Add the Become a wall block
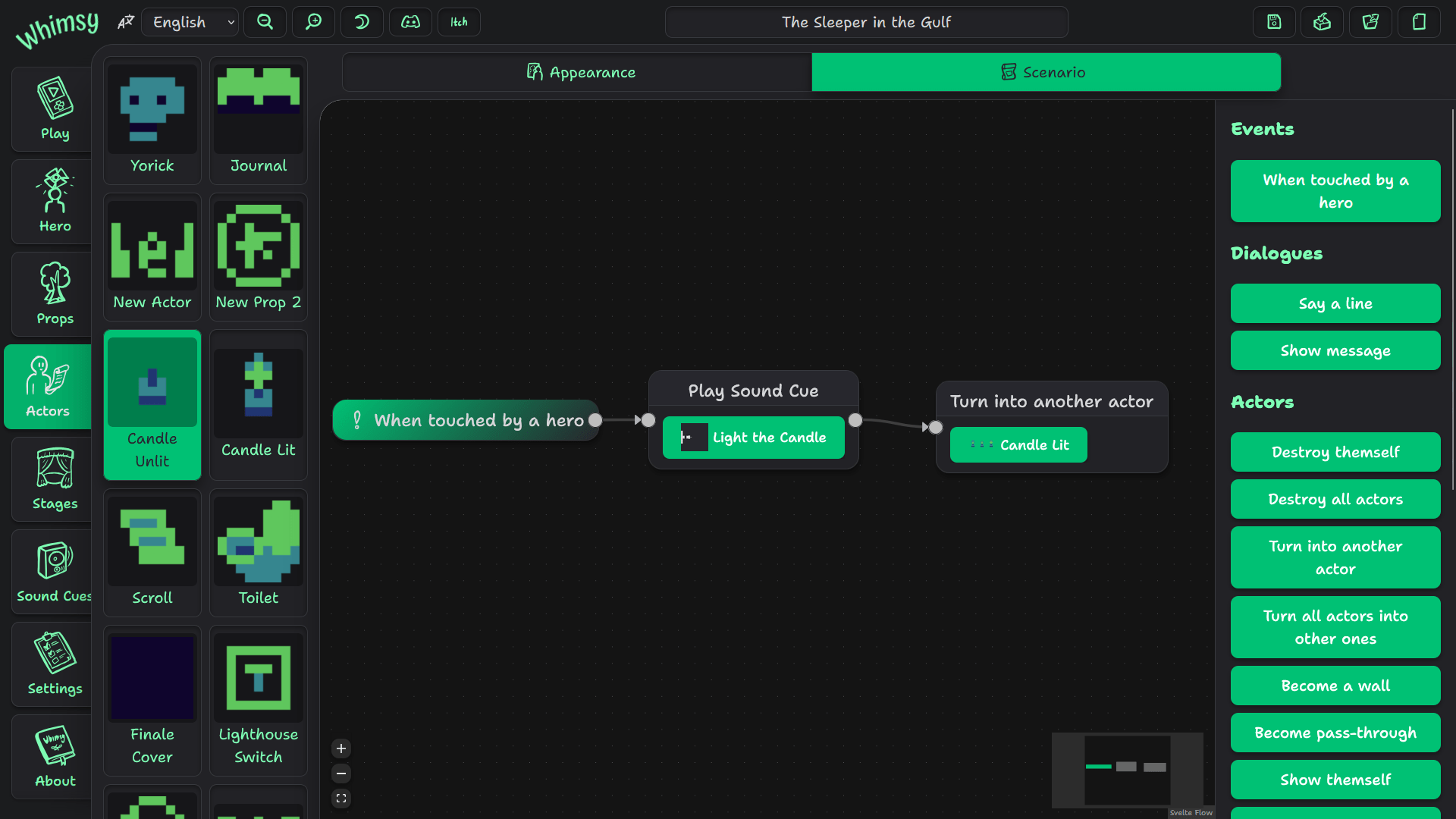Viewport: 1456px width, 819px height. pyautogui.click(x=1335, y=686)
